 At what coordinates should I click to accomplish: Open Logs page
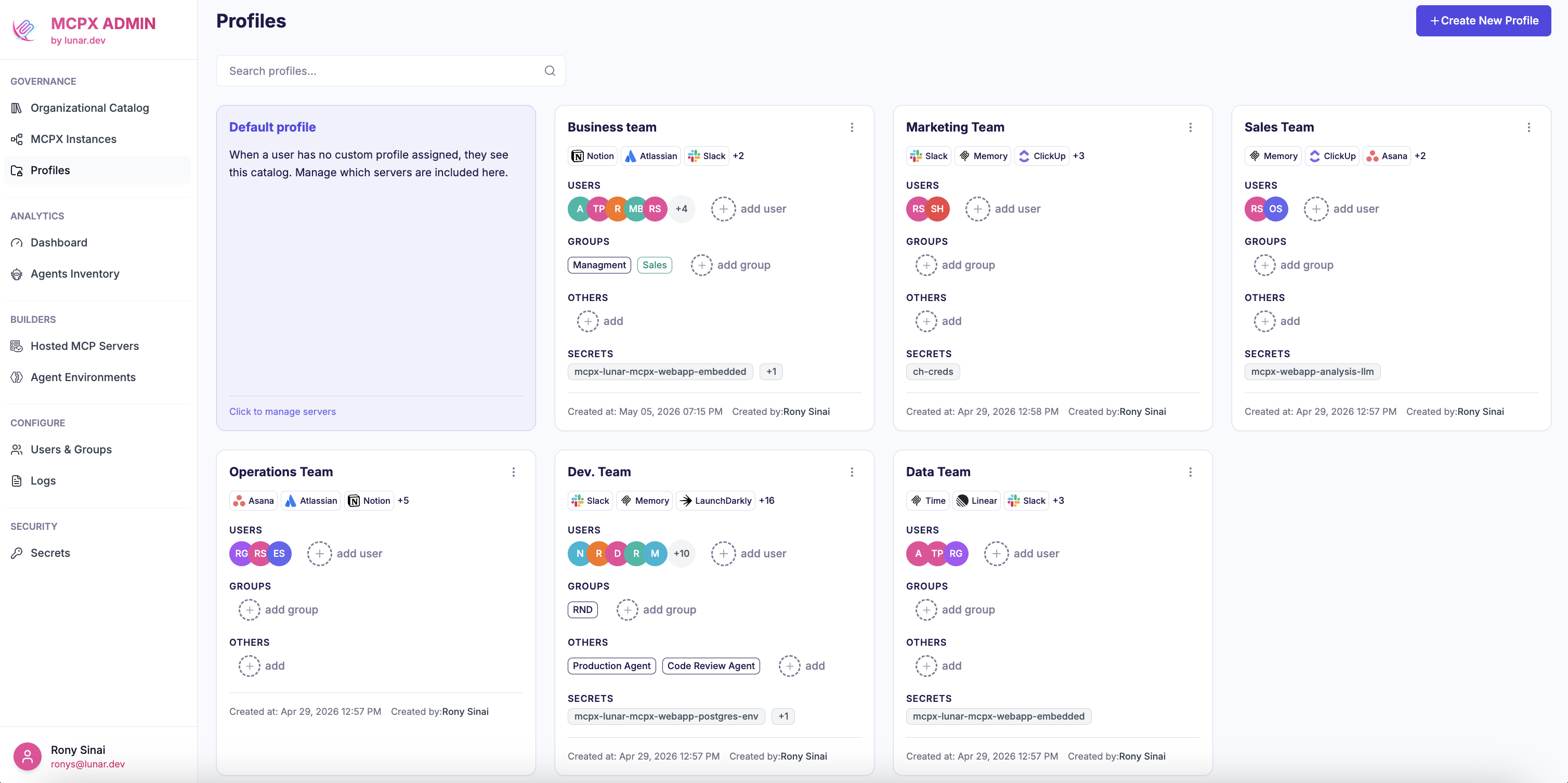tap(97, 480)
